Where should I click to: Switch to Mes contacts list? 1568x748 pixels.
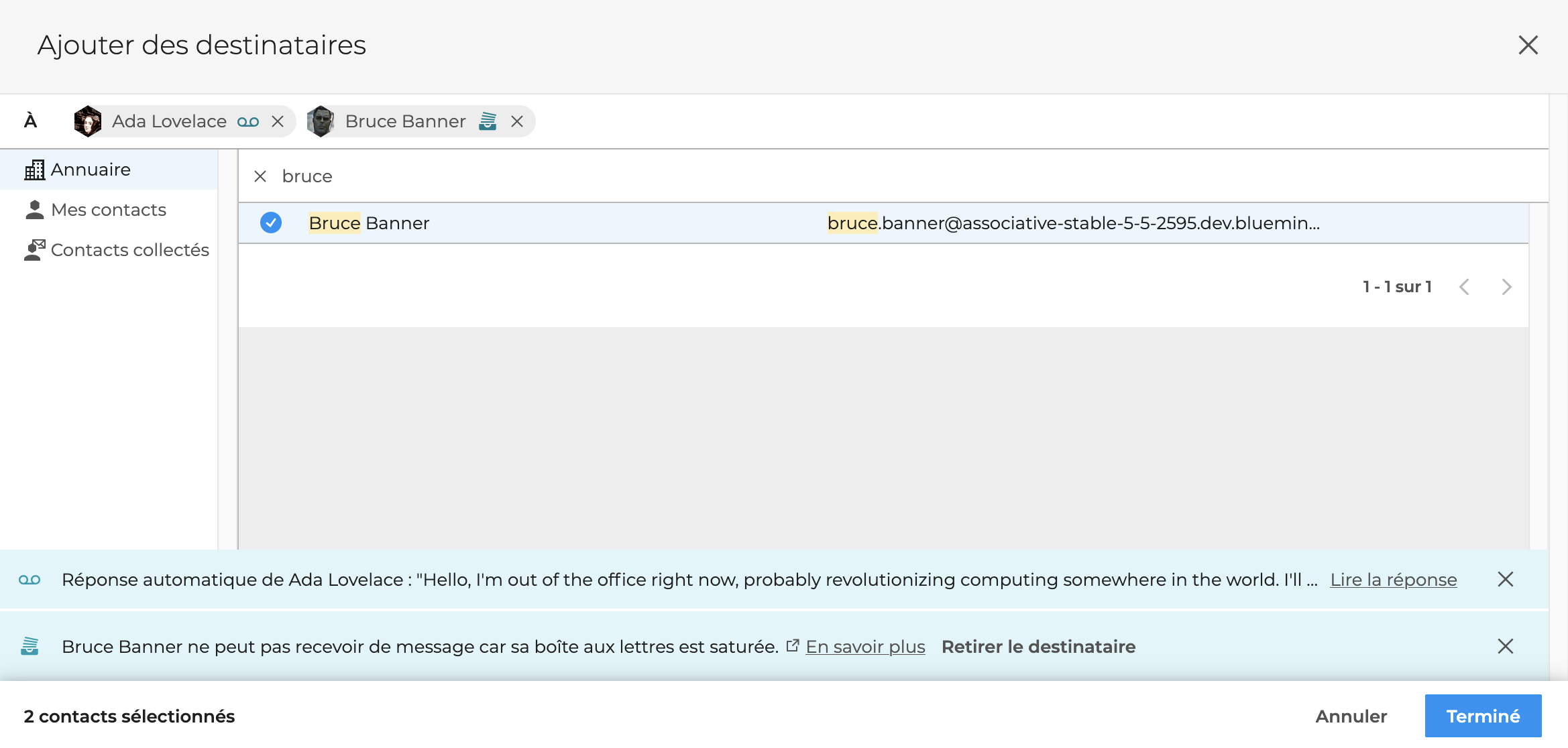click(x=108, y=210)
